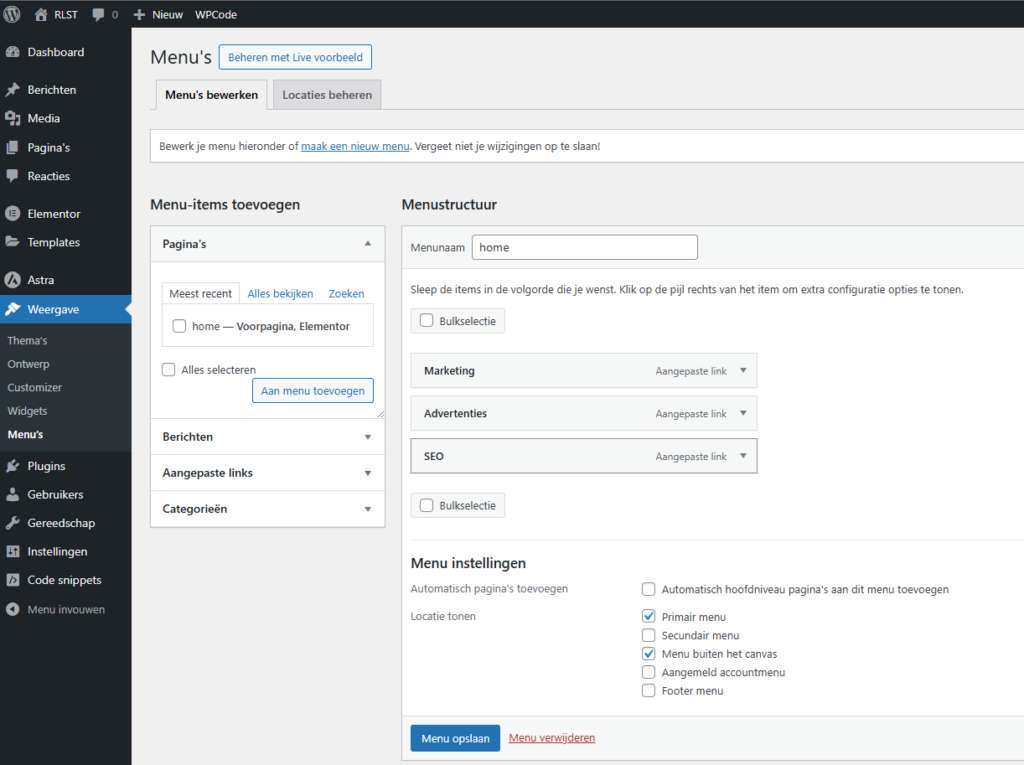Image resolution: width=1024 pixels, height=765 pixels.
Task: Click the Gereedschap wrench icon
Action: [x=13, y=523]
